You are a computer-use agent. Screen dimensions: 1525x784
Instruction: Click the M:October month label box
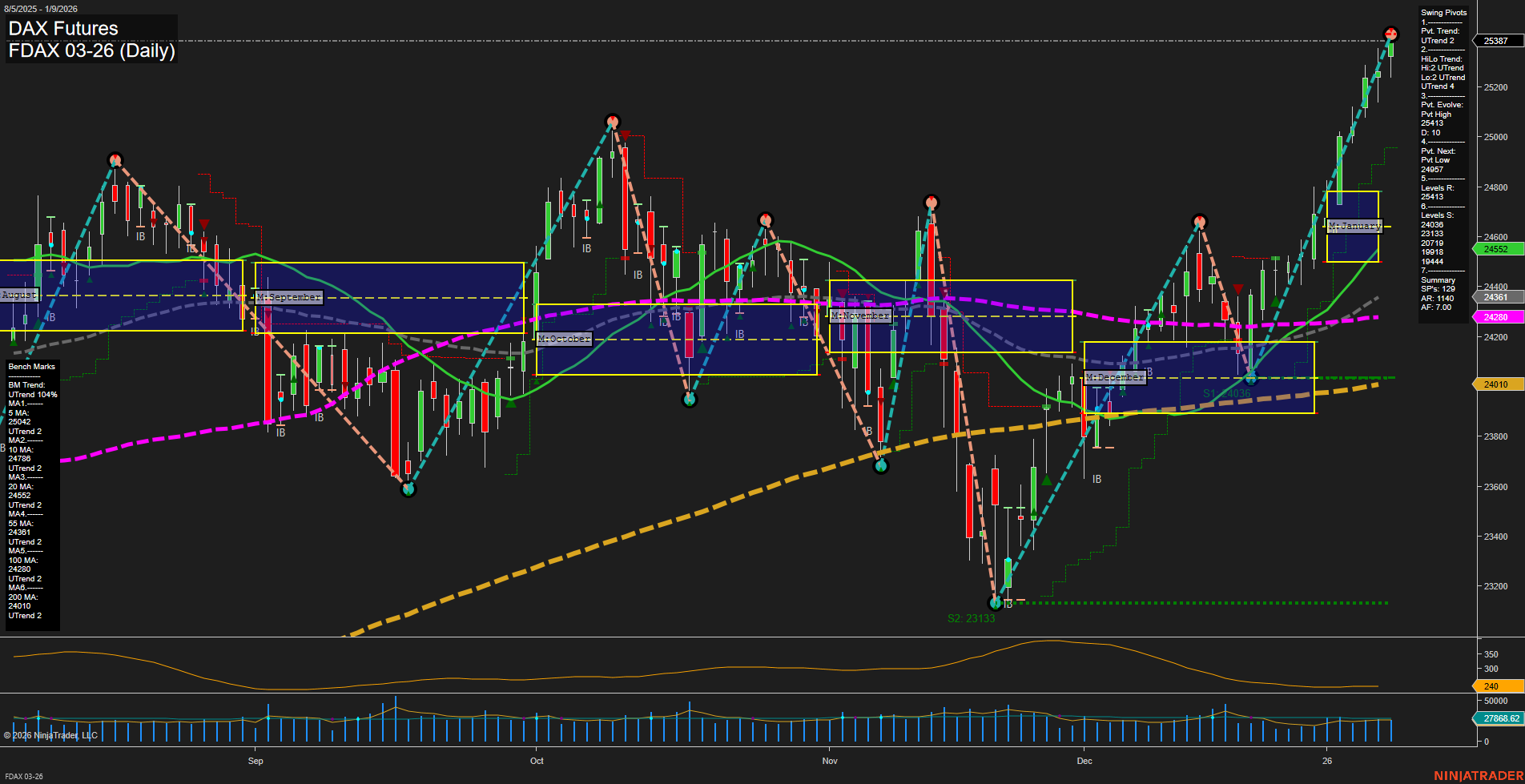[563, 339]
